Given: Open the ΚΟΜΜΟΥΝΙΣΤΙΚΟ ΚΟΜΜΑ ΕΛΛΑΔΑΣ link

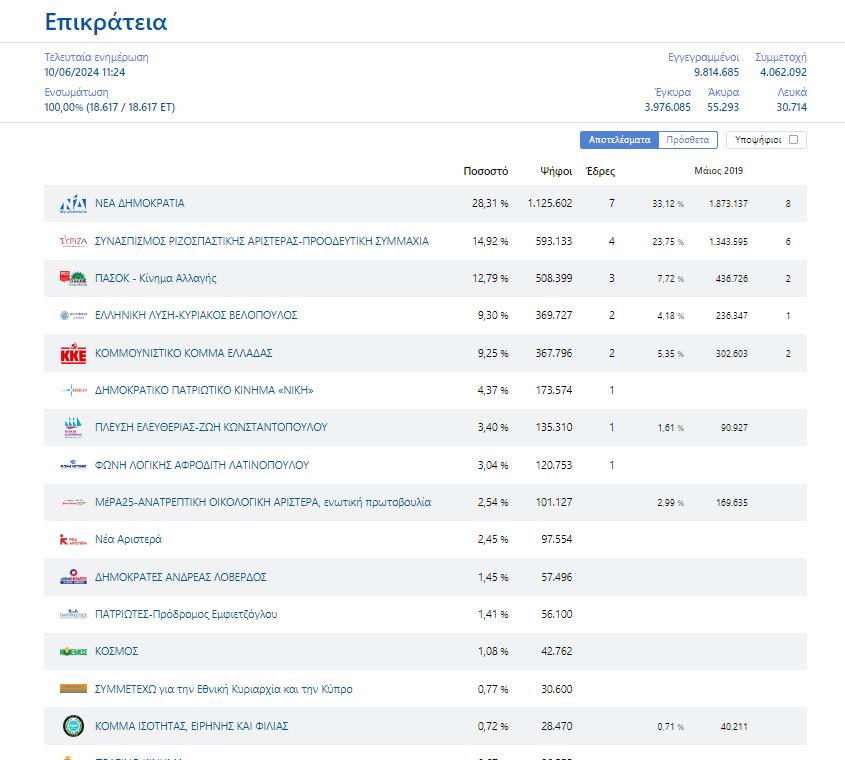Looking at the screenshot, I should [x=183, y=353].
